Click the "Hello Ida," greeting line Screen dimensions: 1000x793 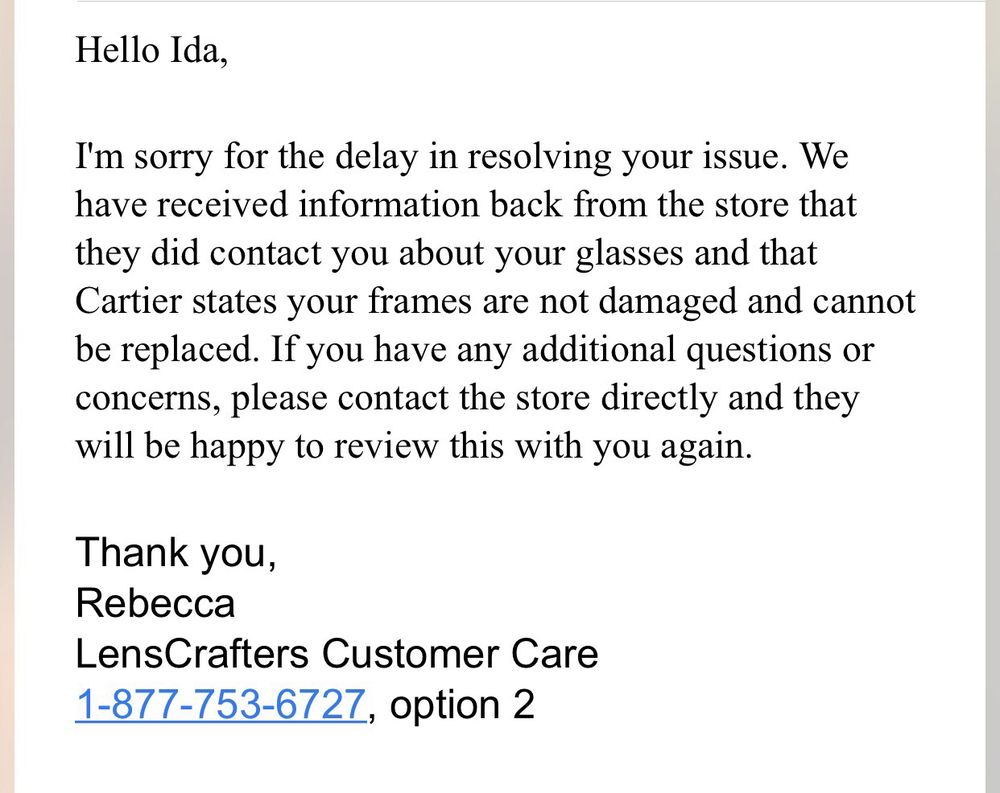click(151, 50)
